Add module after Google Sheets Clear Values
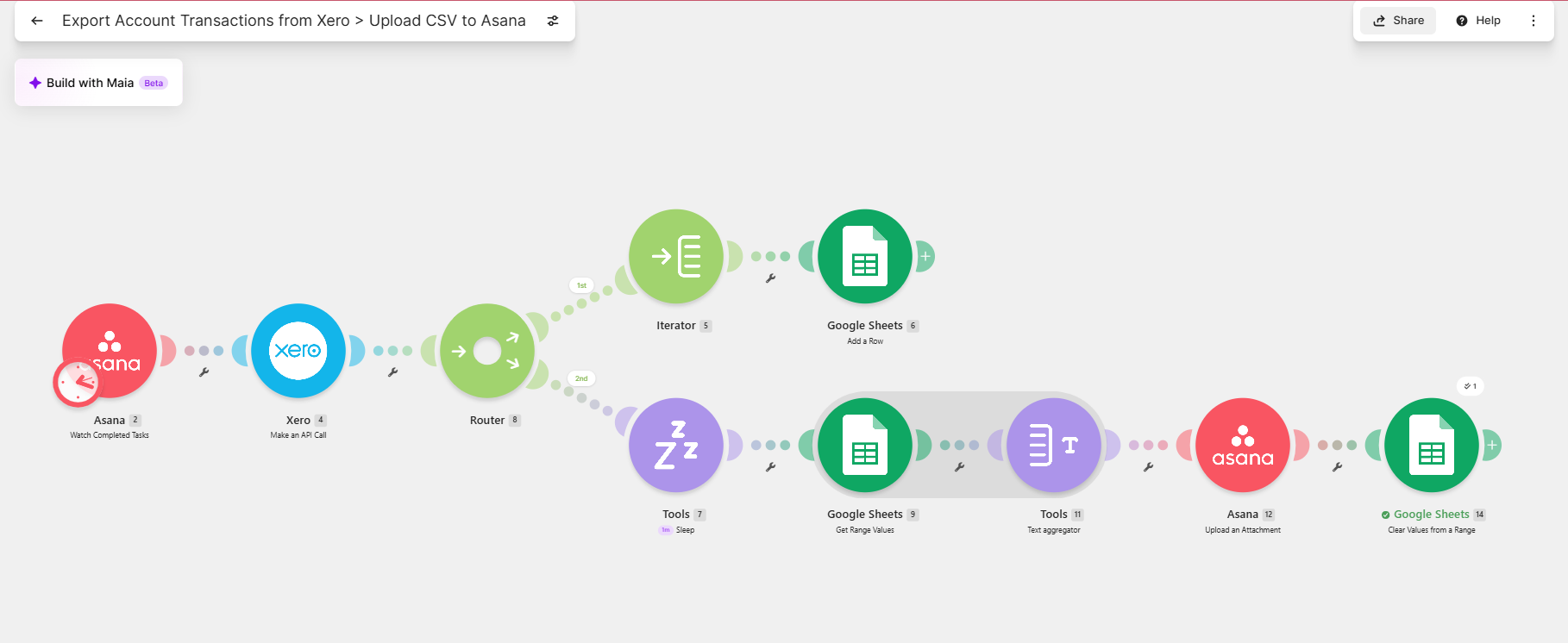The width and height of the screenshot is (1568, 643). (1492, 445)
